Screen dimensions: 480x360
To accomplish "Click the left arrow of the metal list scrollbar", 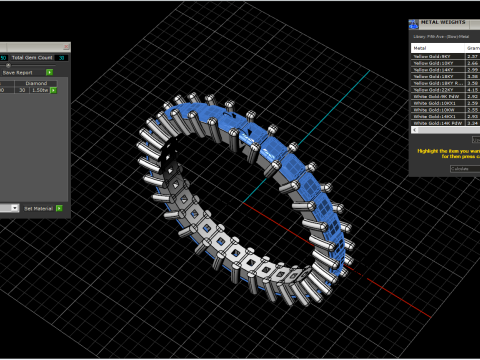I will click(415, 130).
